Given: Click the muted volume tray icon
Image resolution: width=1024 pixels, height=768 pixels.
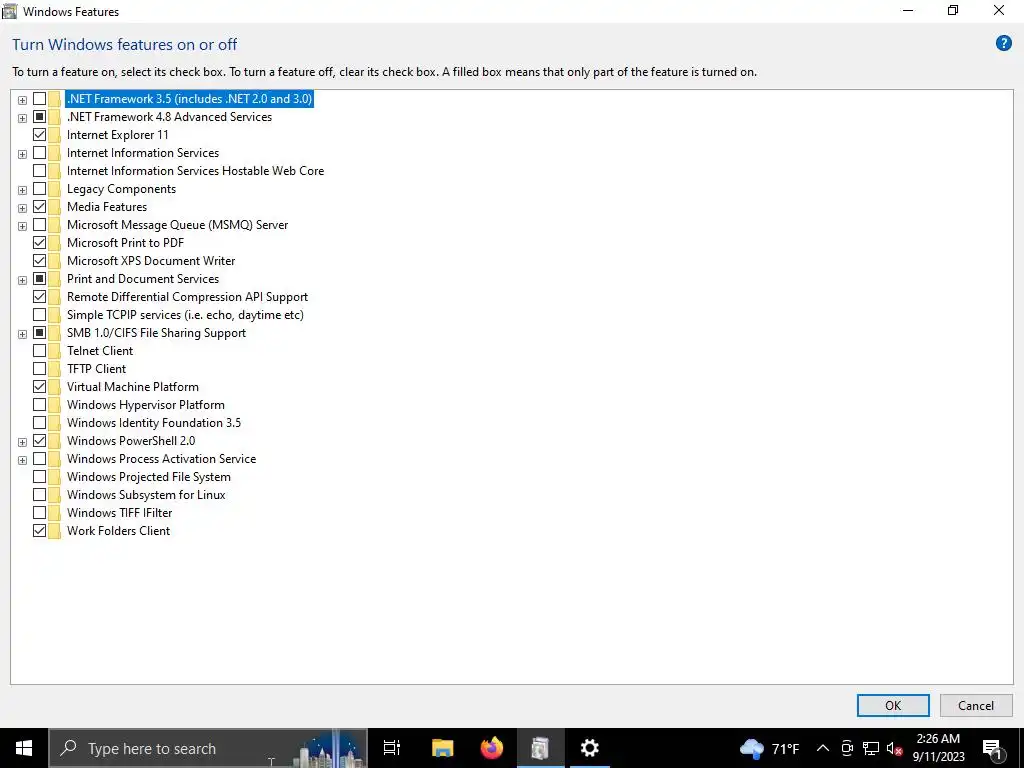Looking at the screenshot, I should point(894,748).
